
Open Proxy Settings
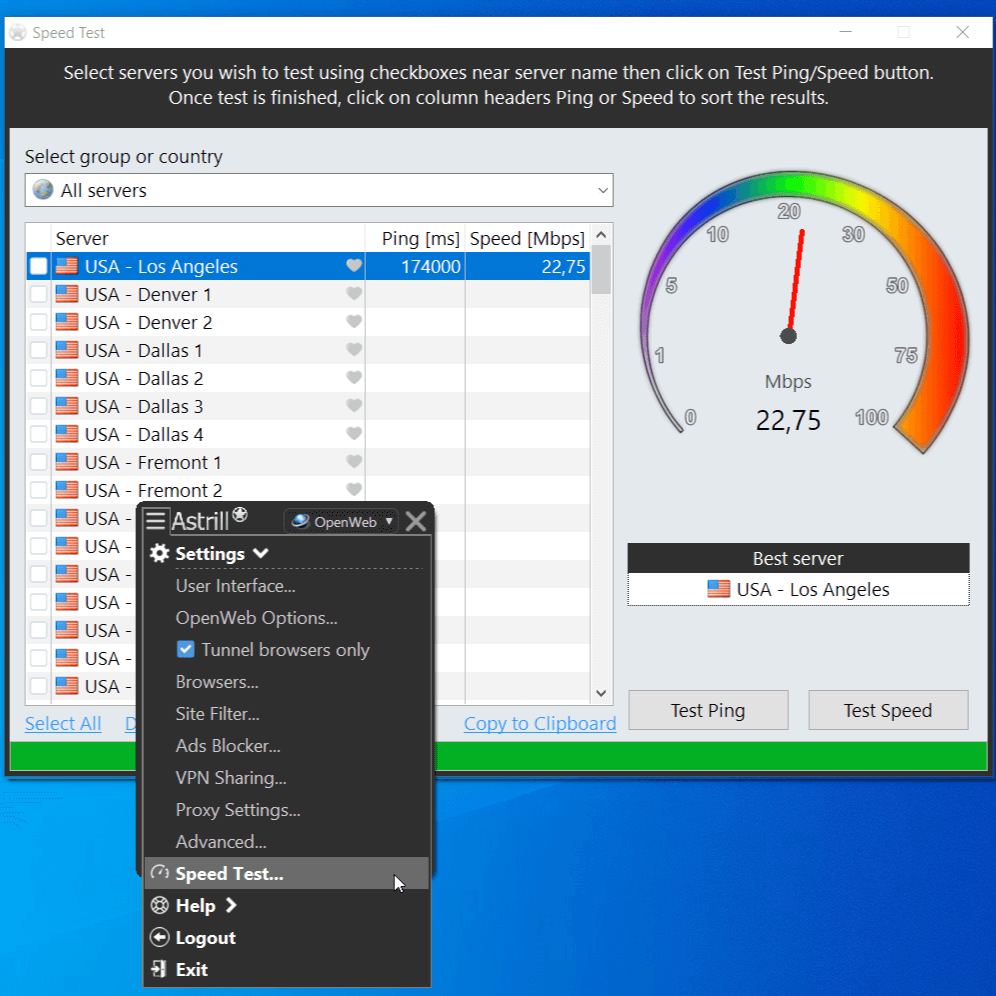(x=238, y=809)
